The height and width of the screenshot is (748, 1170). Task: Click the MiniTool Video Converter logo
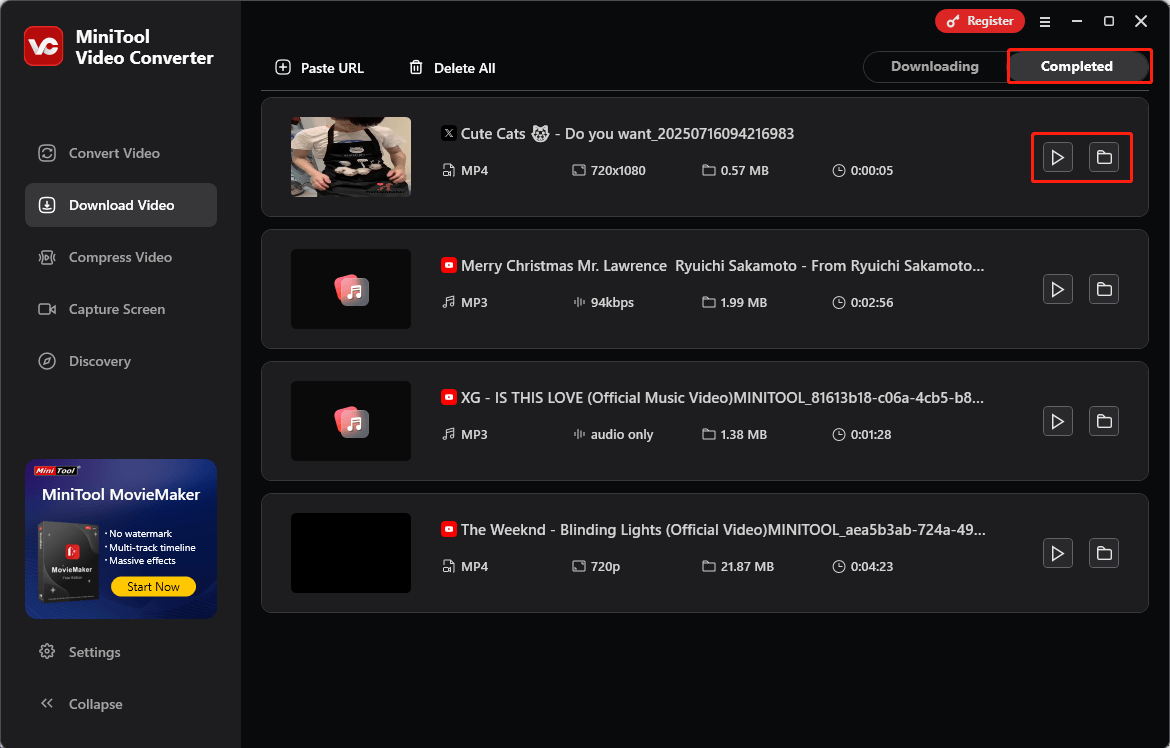tap(43, 46)
